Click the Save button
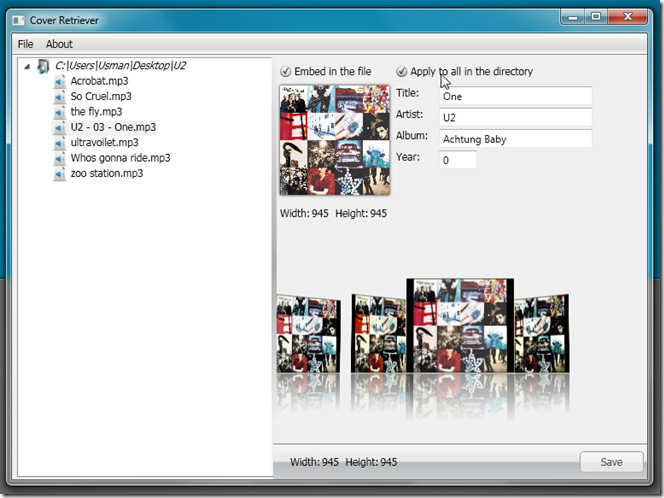Image resolution: width=664 pixels, height=498 pixels. tap(611, 462)
